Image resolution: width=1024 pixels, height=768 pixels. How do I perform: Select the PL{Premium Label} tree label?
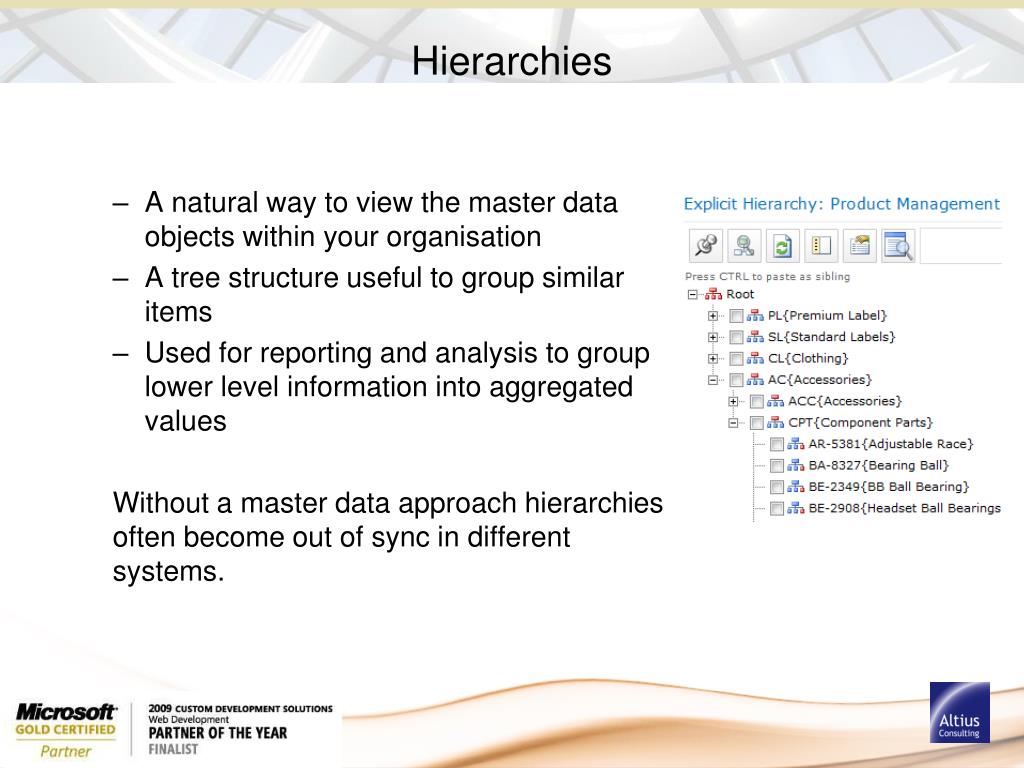pyautogui.click(x=827, y=316)
